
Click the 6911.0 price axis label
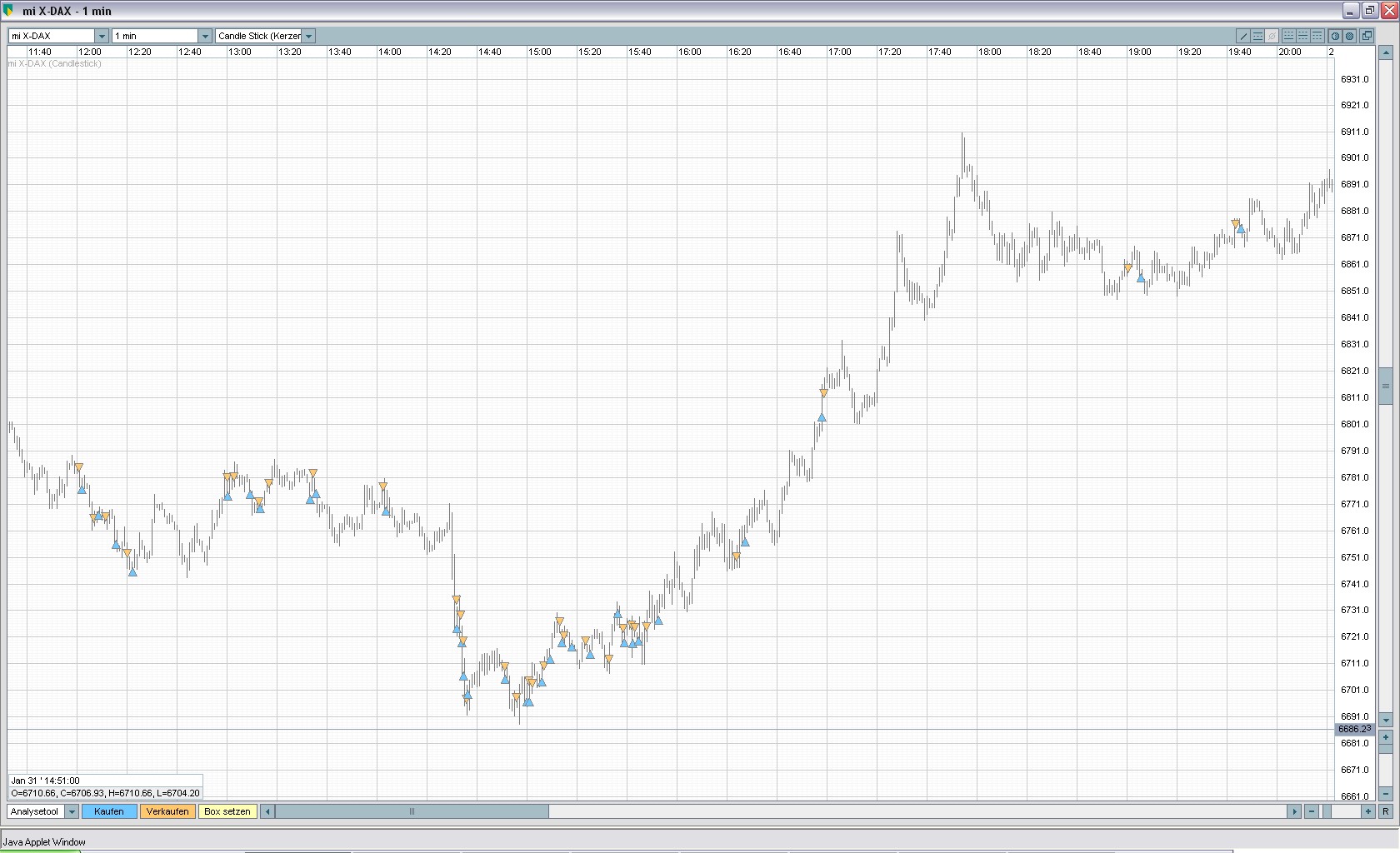tap(1354, 132)
